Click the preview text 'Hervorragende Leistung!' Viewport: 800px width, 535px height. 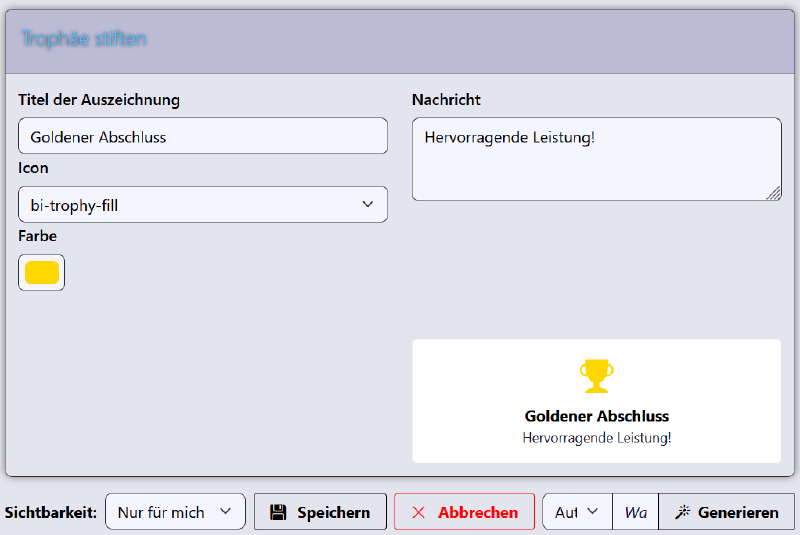click(x=596, y=438)
